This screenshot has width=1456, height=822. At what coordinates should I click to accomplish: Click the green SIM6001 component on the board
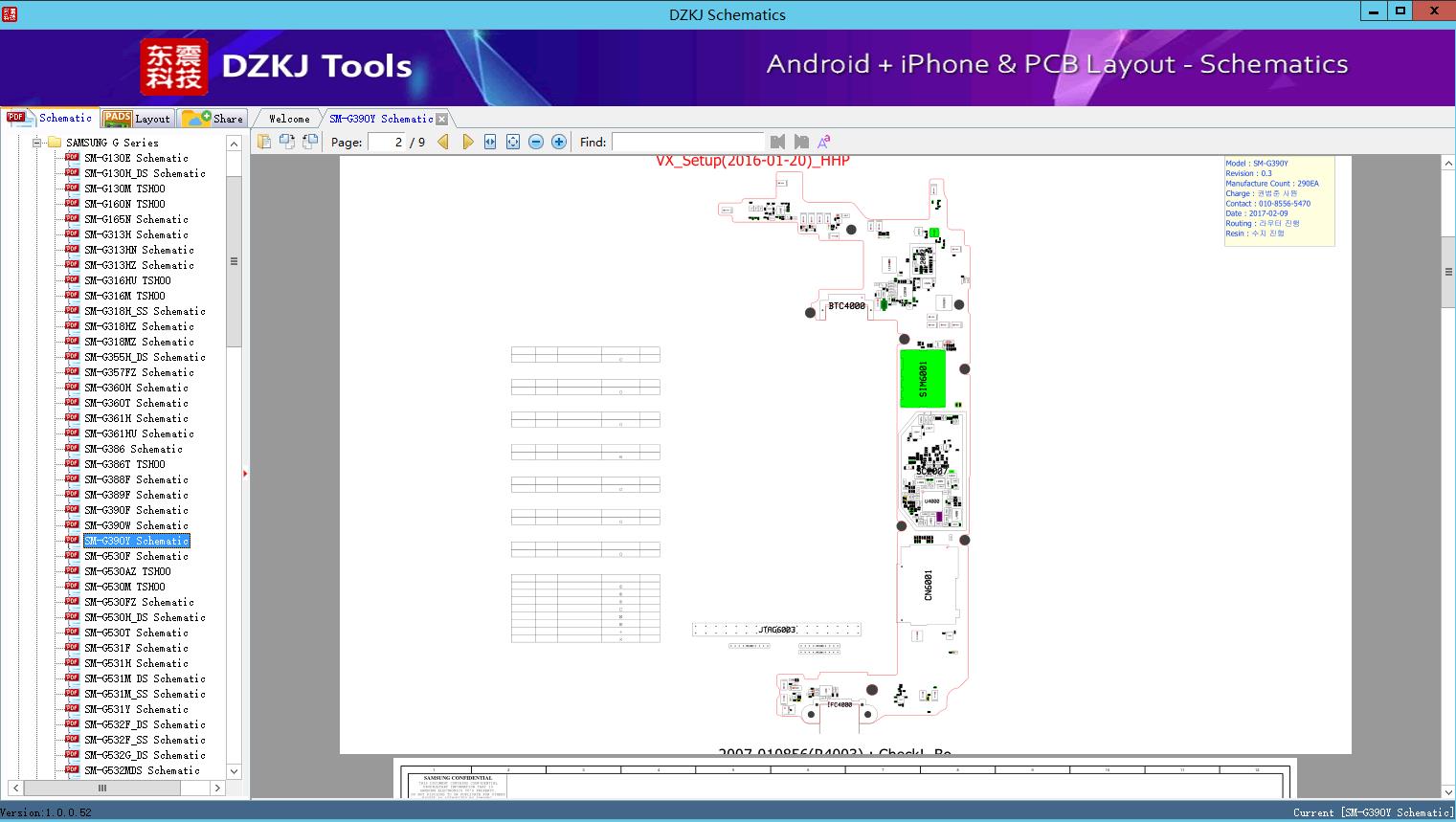pos(923,378)
